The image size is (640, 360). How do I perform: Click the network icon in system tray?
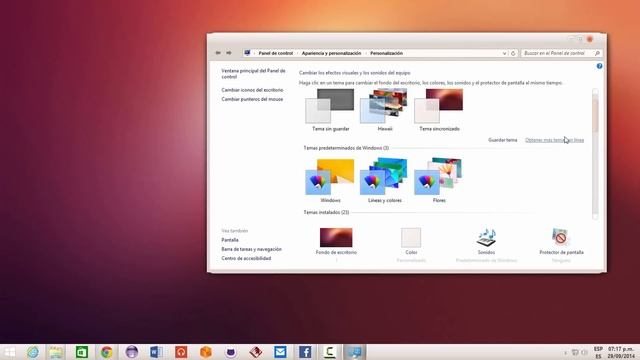pyautogui.click(x=575, y=352)
